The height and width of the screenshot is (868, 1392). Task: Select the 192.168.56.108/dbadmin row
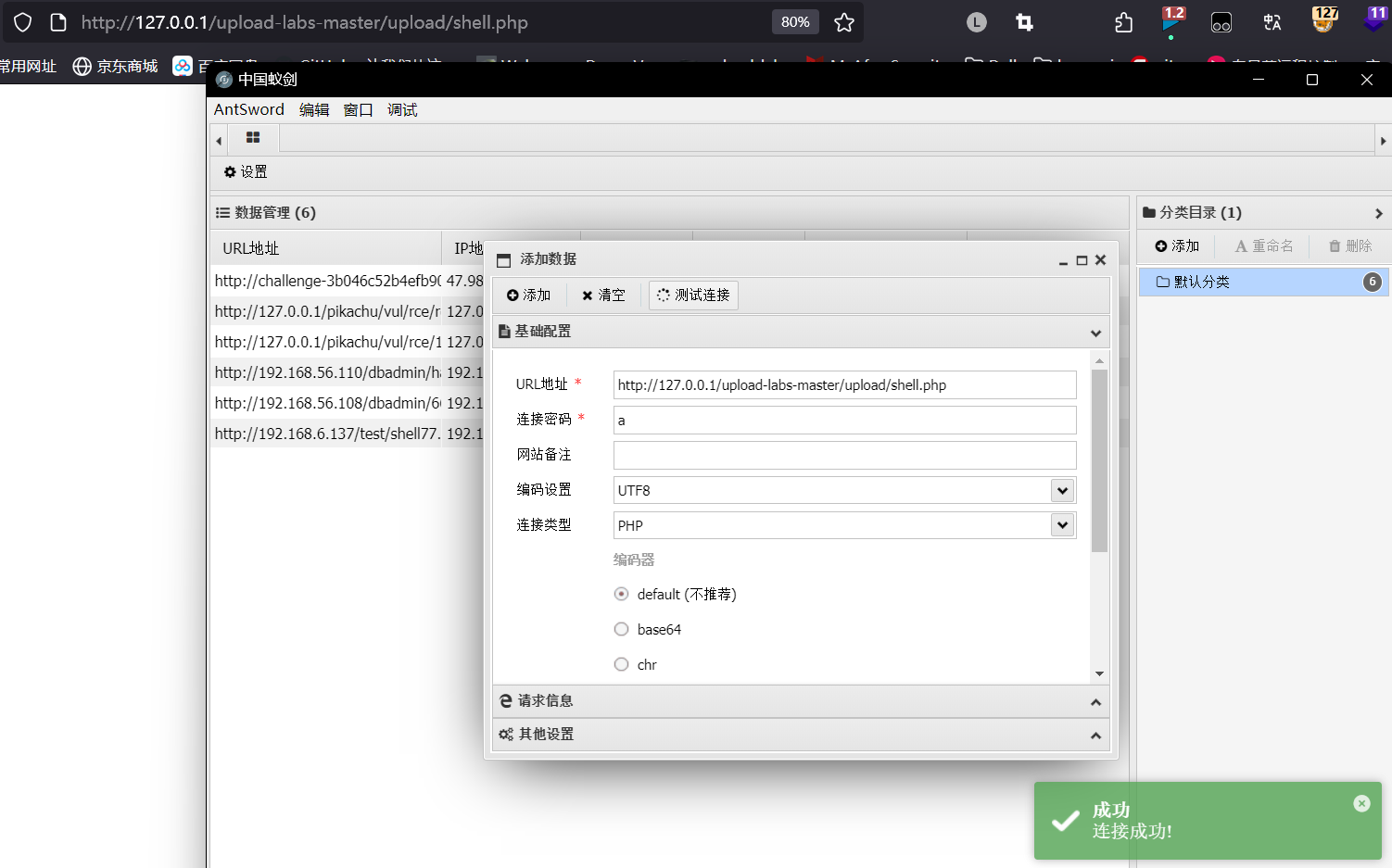tap(348, 403)
